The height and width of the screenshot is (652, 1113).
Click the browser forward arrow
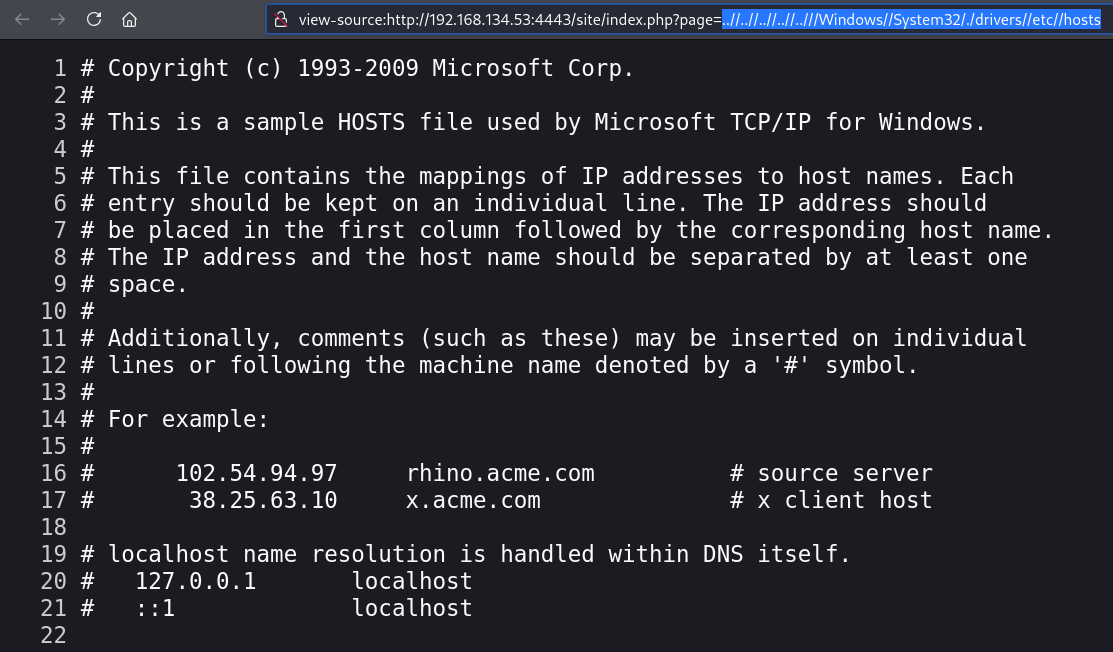[58, 19]
